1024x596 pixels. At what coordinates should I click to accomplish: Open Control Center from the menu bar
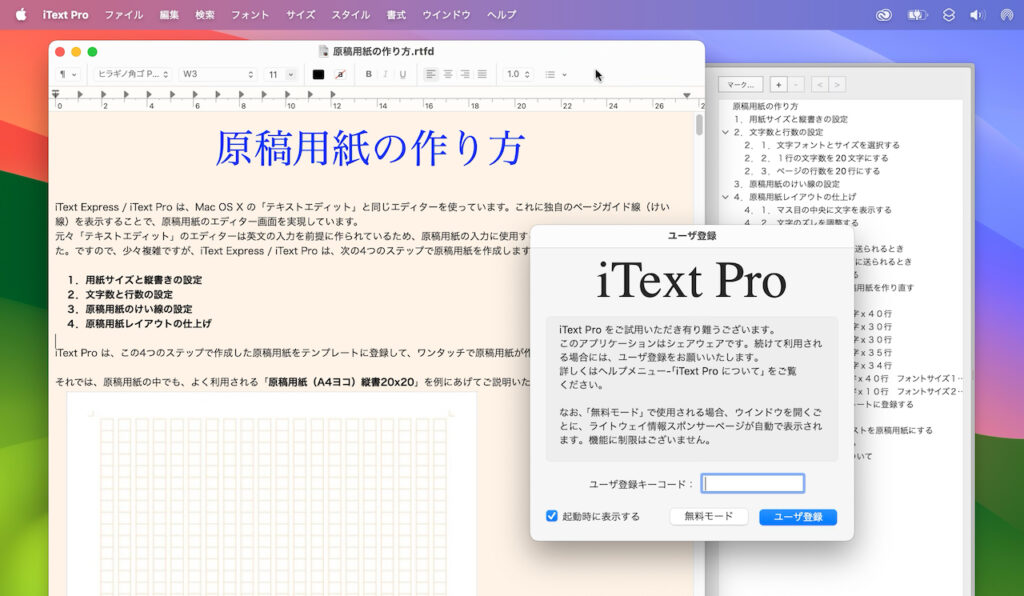click(948, 14)
